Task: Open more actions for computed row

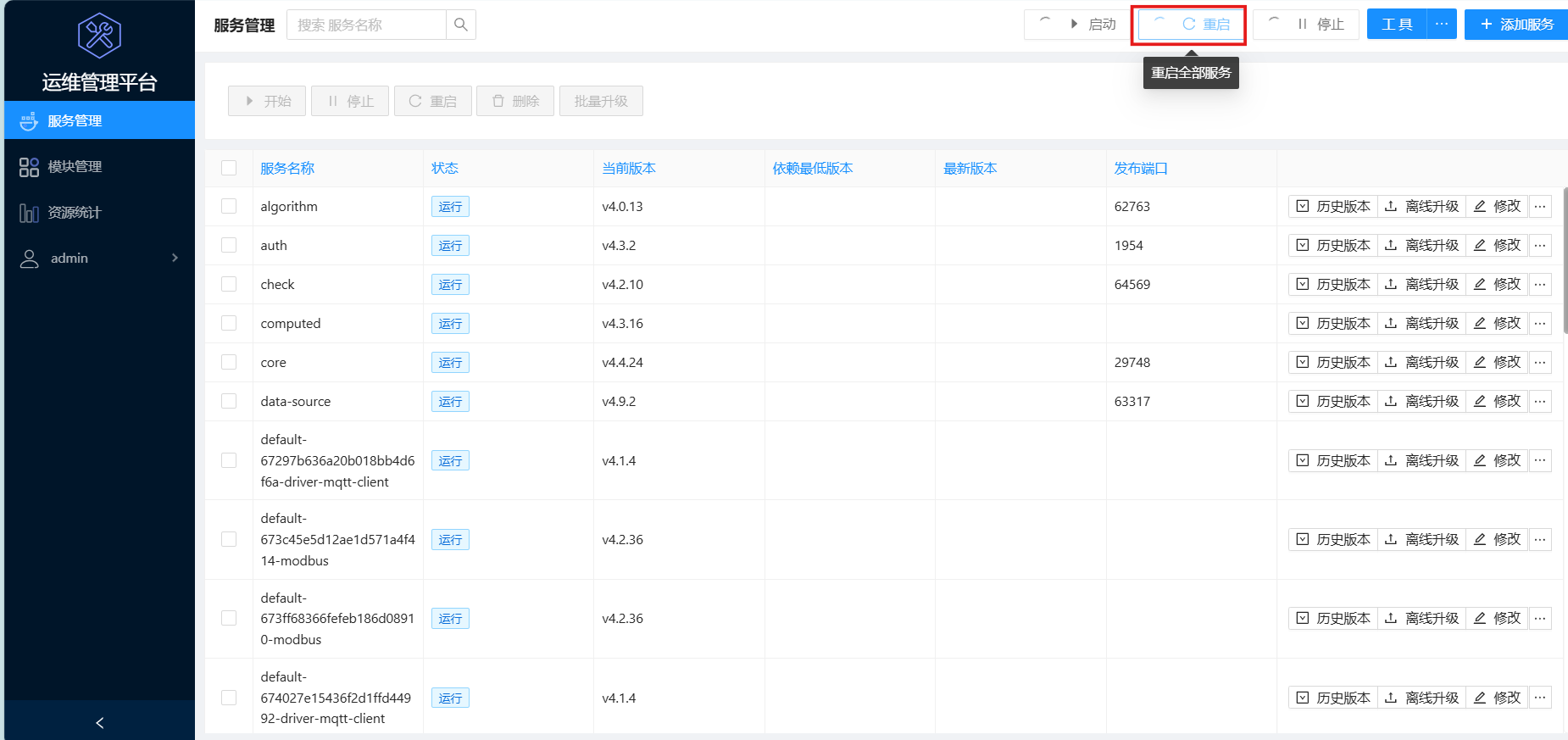Action: [1540, 323]
